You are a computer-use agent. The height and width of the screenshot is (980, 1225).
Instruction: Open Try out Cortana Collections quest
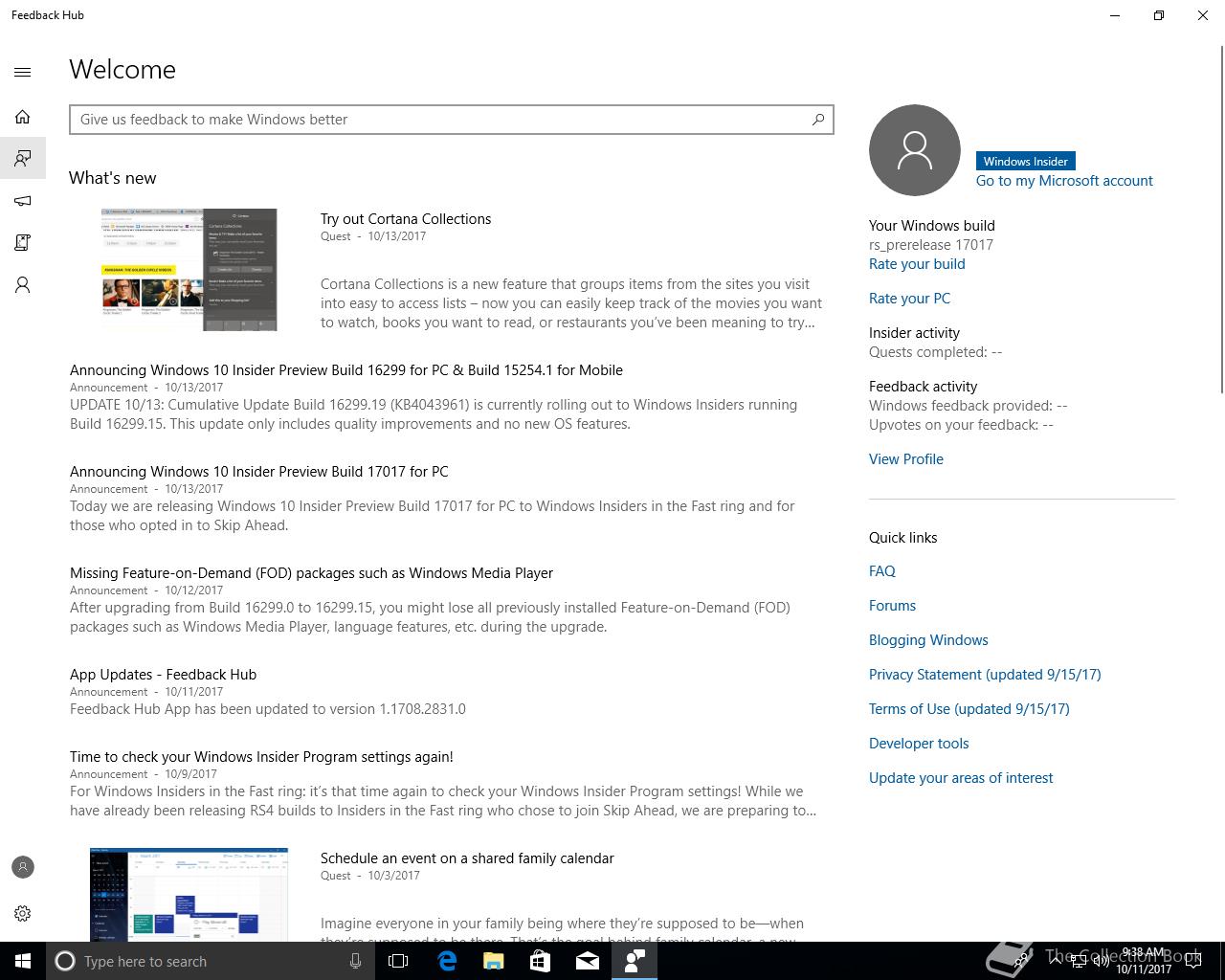tap(406, 219)
